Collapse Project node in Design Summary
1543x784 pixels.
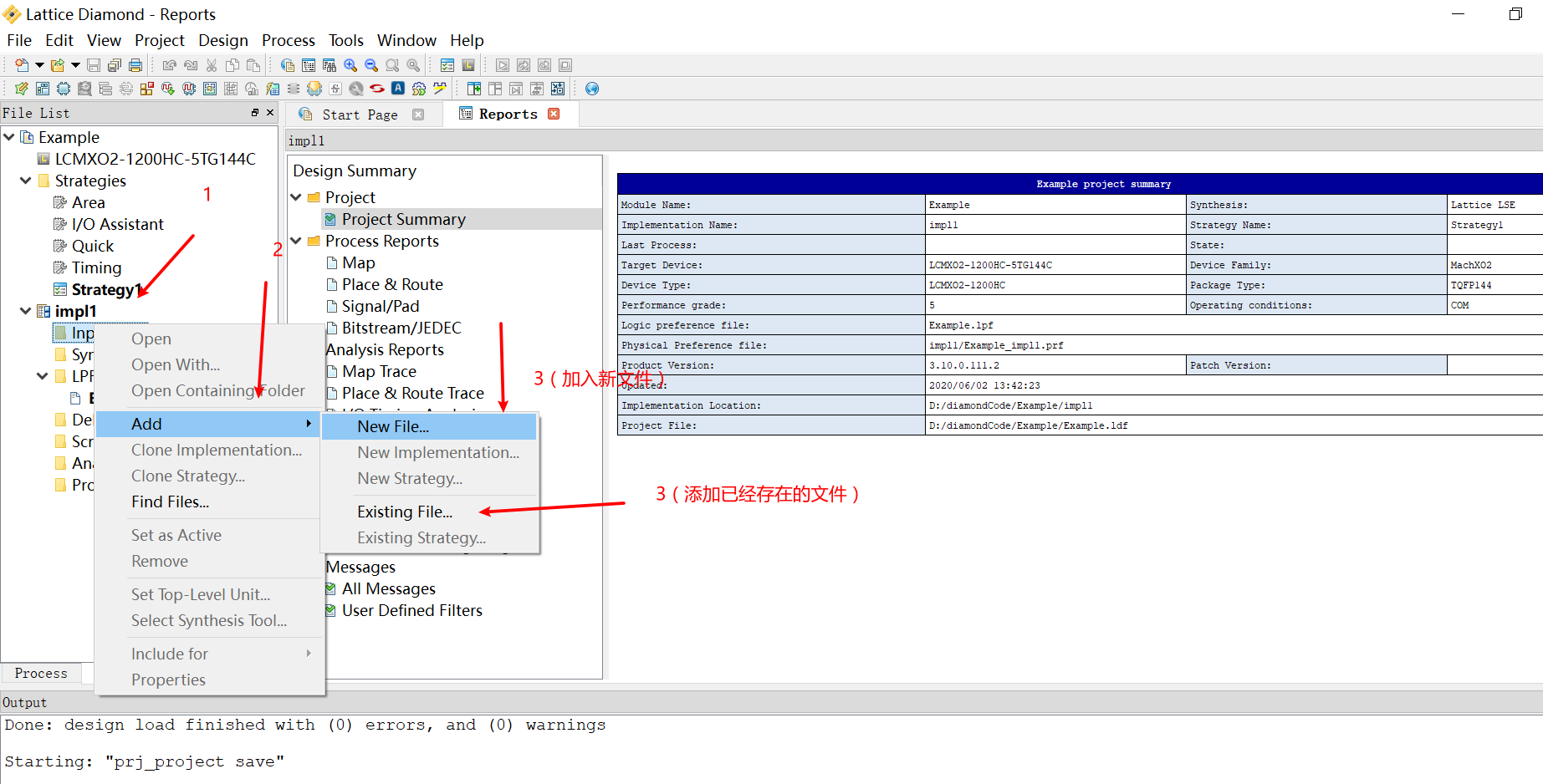tap(296, 196)
